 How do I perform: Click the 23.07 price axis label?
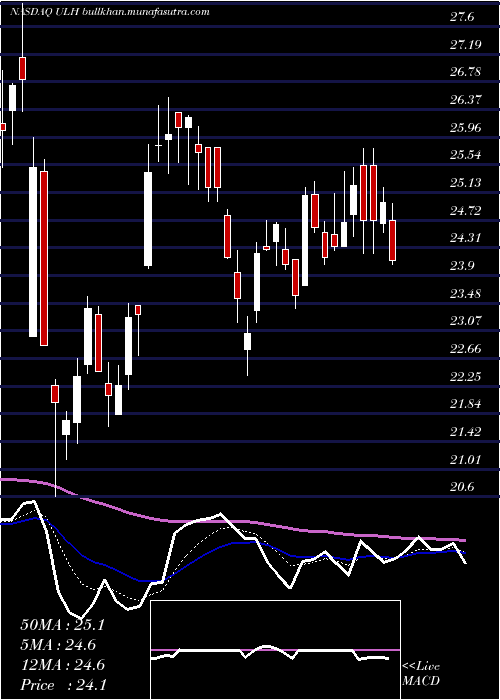coord(466,321)
